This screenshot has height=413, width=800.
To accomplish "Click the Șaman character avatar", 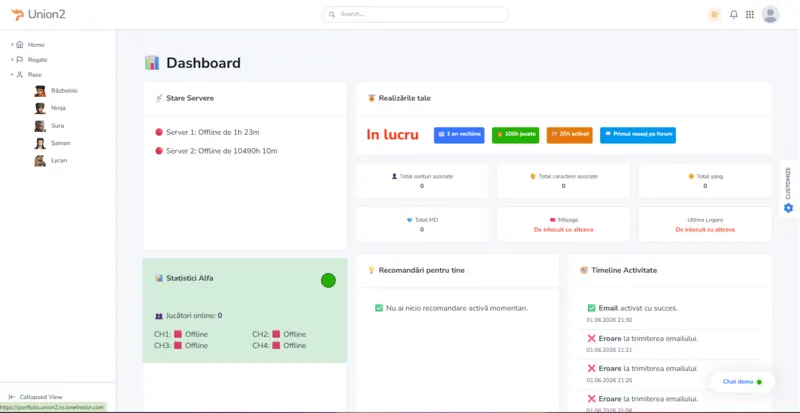I will pyautogui.click(x=40, y=143).
